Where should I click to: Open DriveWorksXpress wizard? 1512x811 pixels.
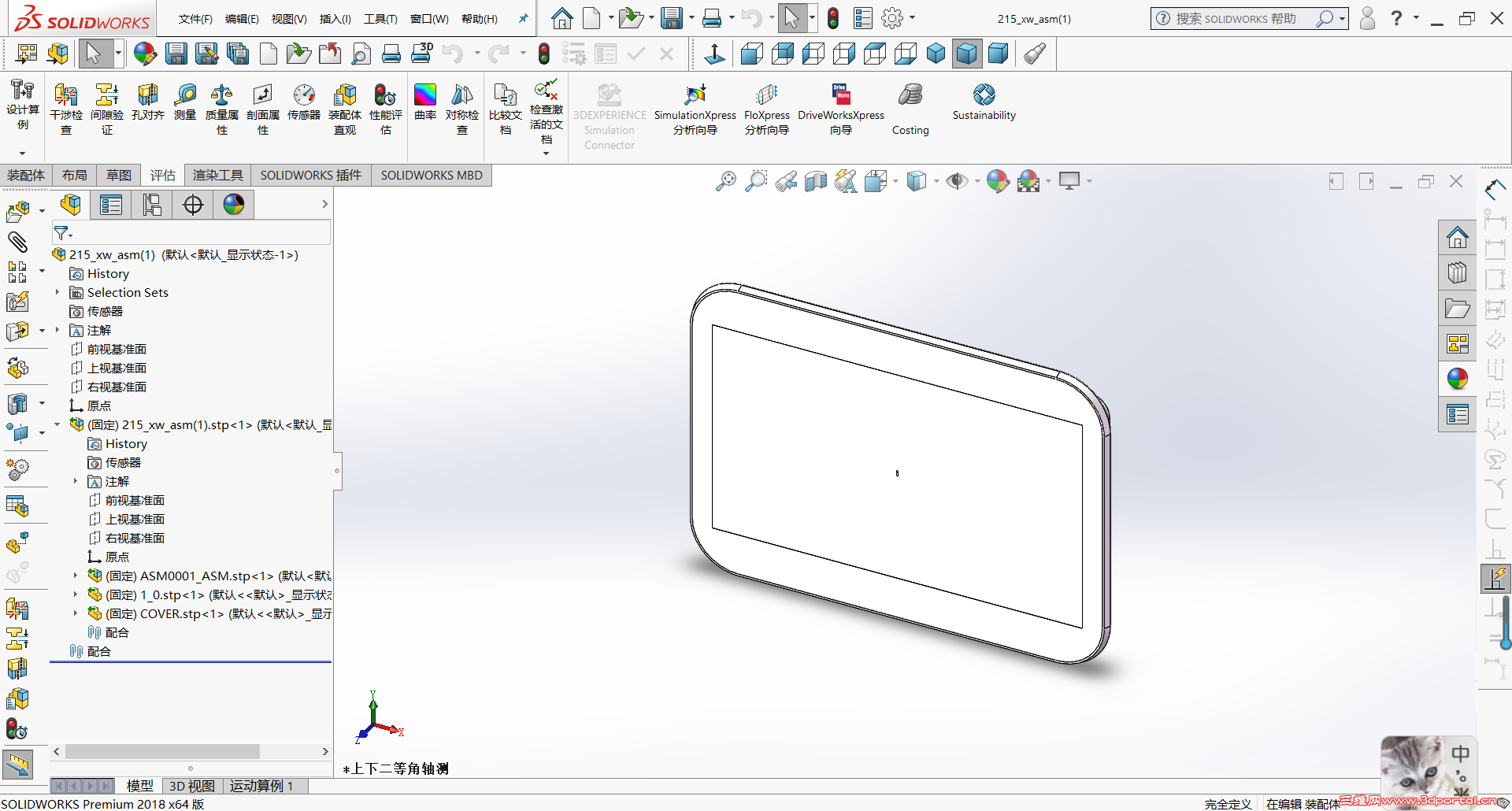pos(841,109)
